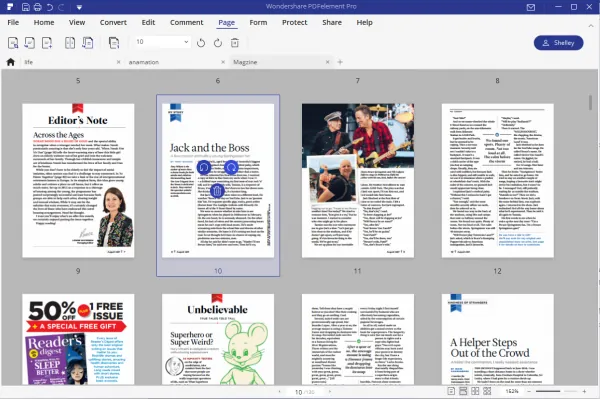Open the Help menu
600x399 pixels.
coord(365,22)
